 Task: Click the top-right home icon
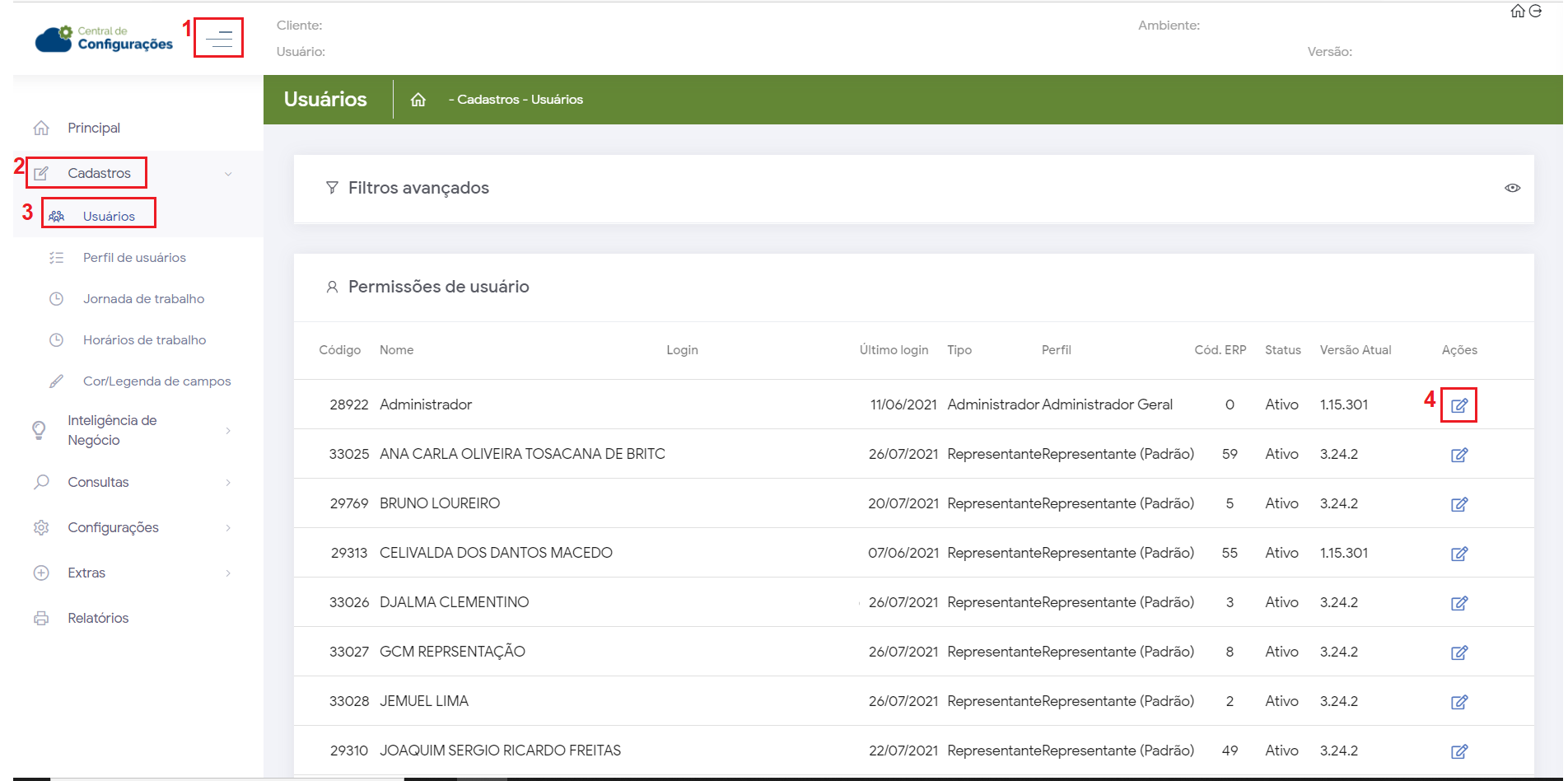(1517, 12)
